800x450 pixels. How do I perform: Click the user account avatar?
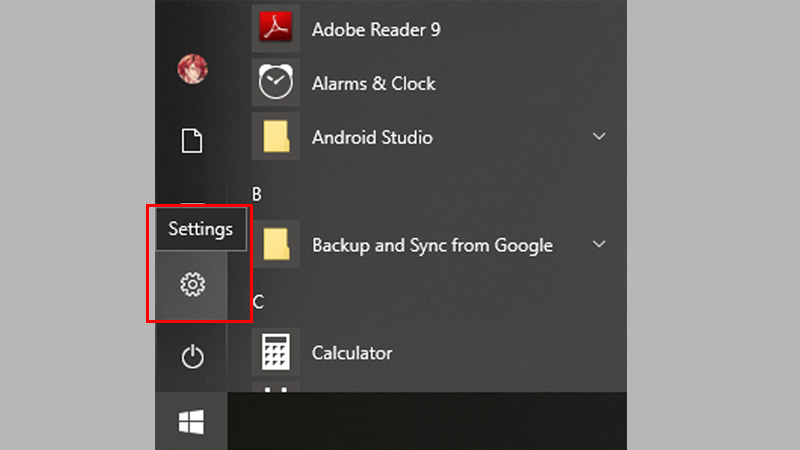(x=192, y=69)
